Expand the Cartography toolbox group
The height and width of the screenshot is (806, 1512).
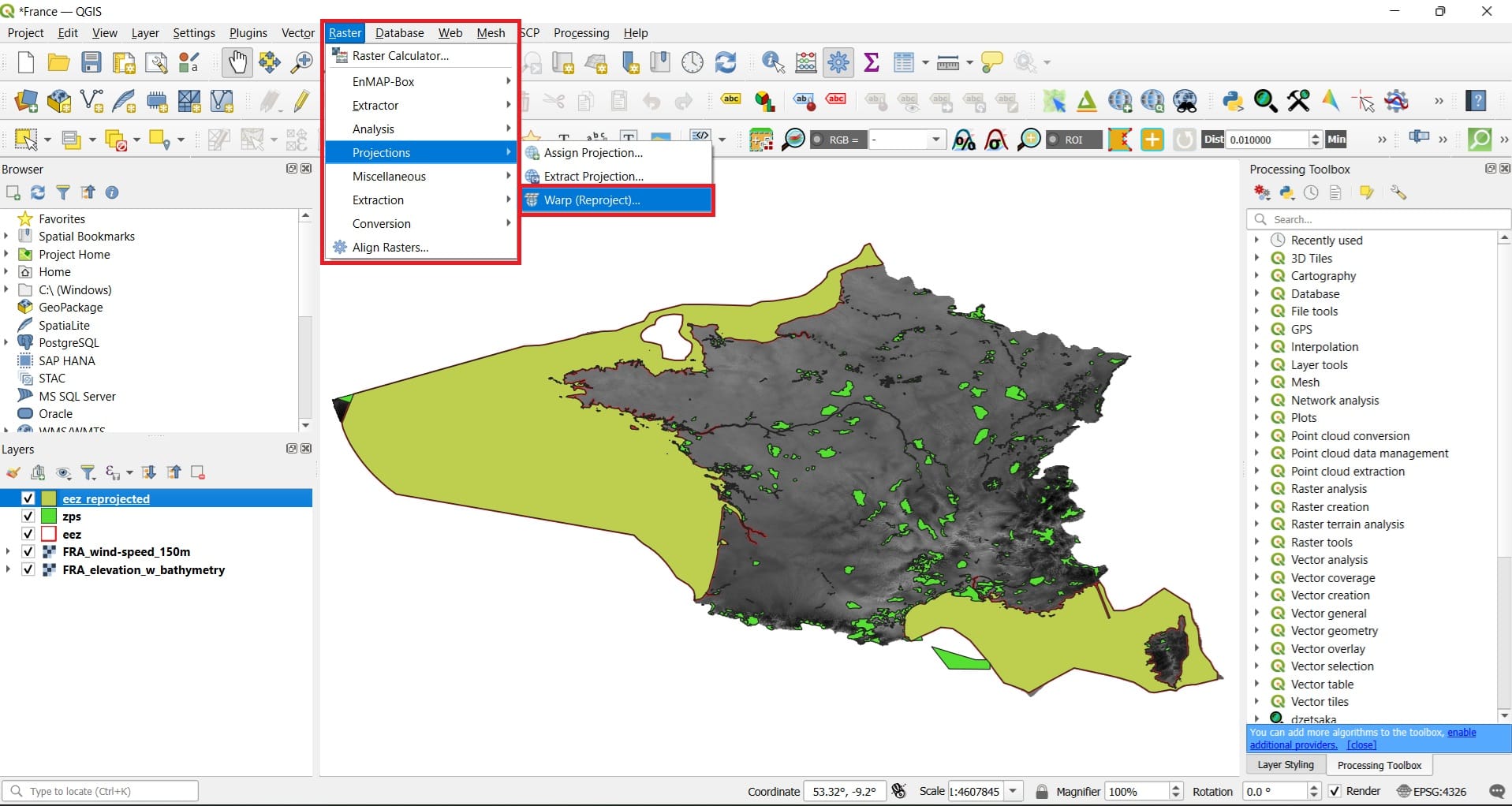pyautogui.click(x=1257, y=275)
